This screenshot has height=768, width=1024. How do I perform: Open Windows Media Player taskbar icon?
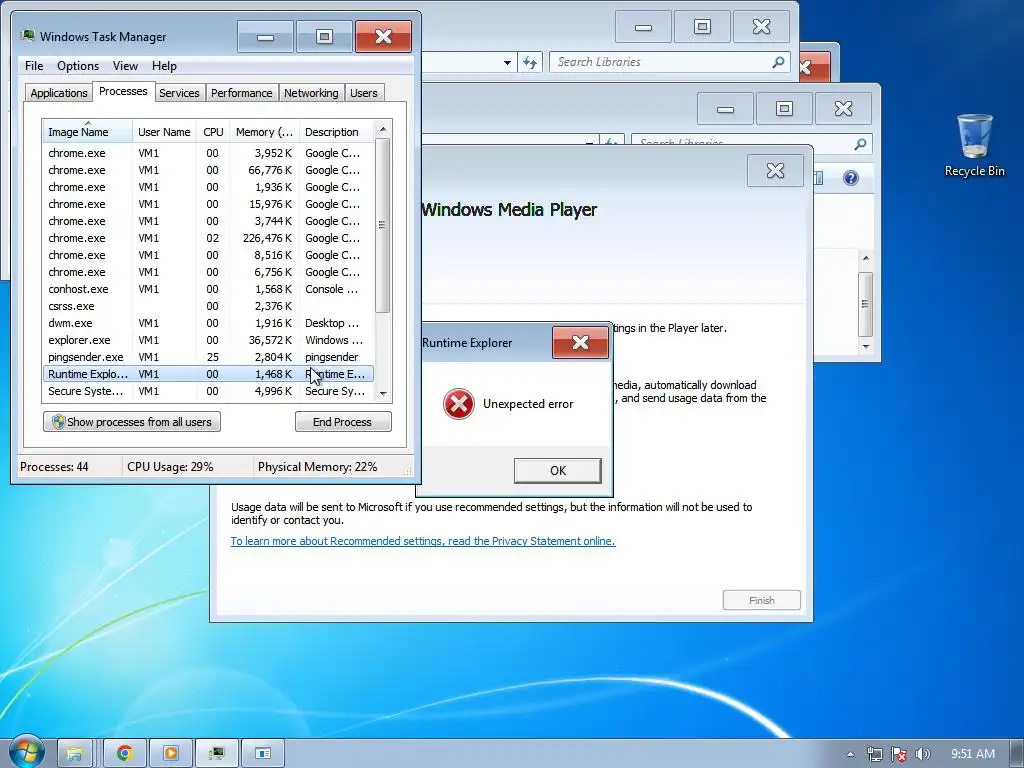170,753
